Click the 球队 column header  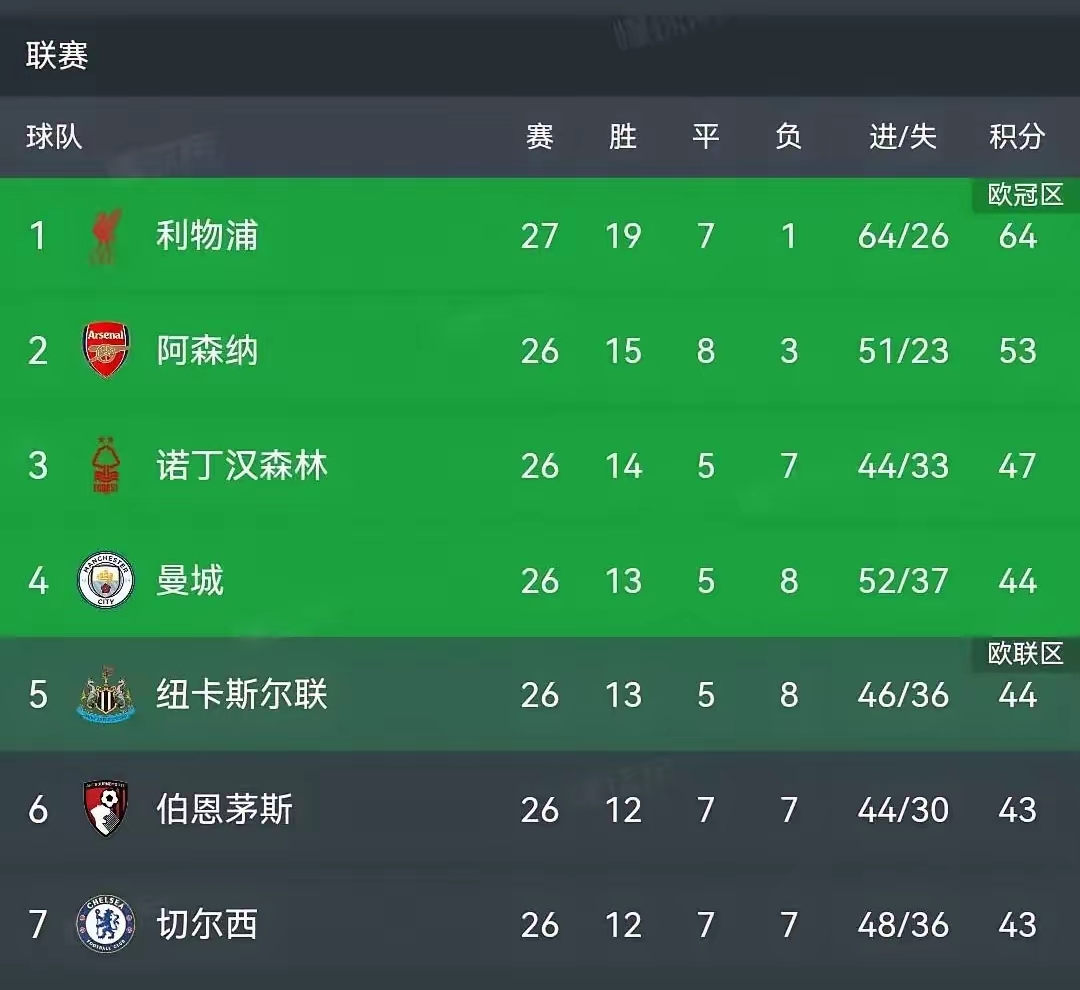click(x=54, y=136)
